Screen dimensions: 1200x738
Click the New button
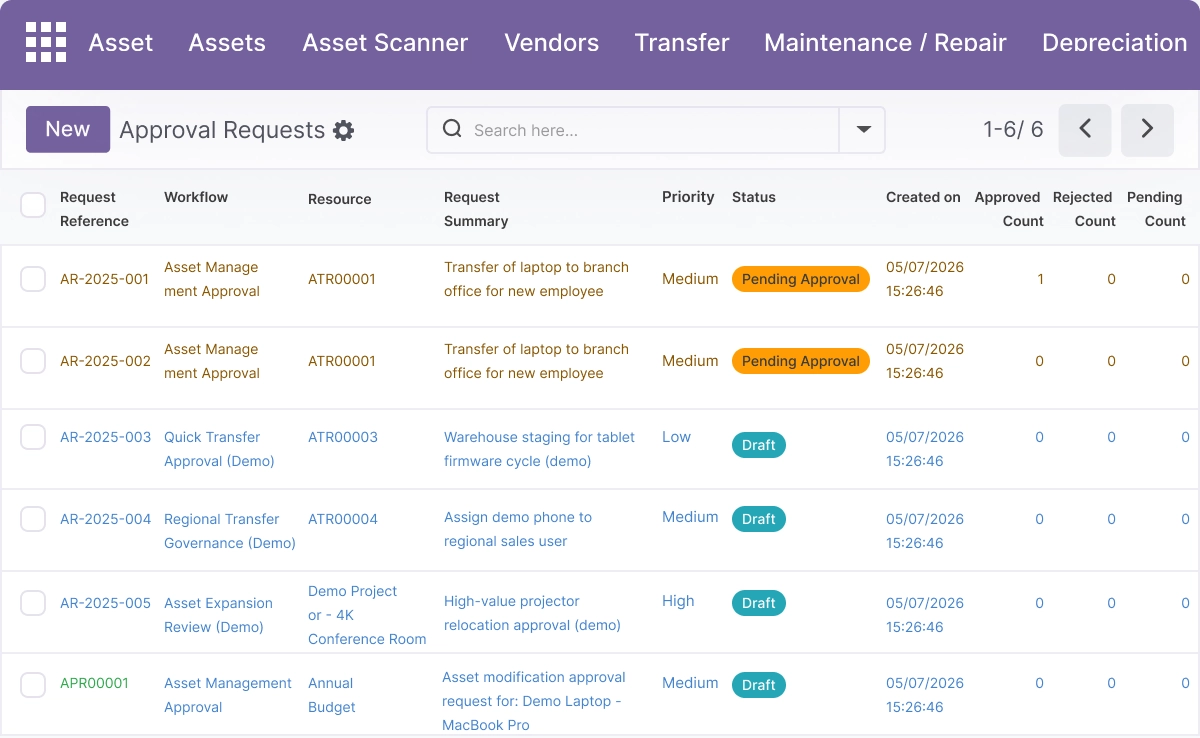[68, 130]
